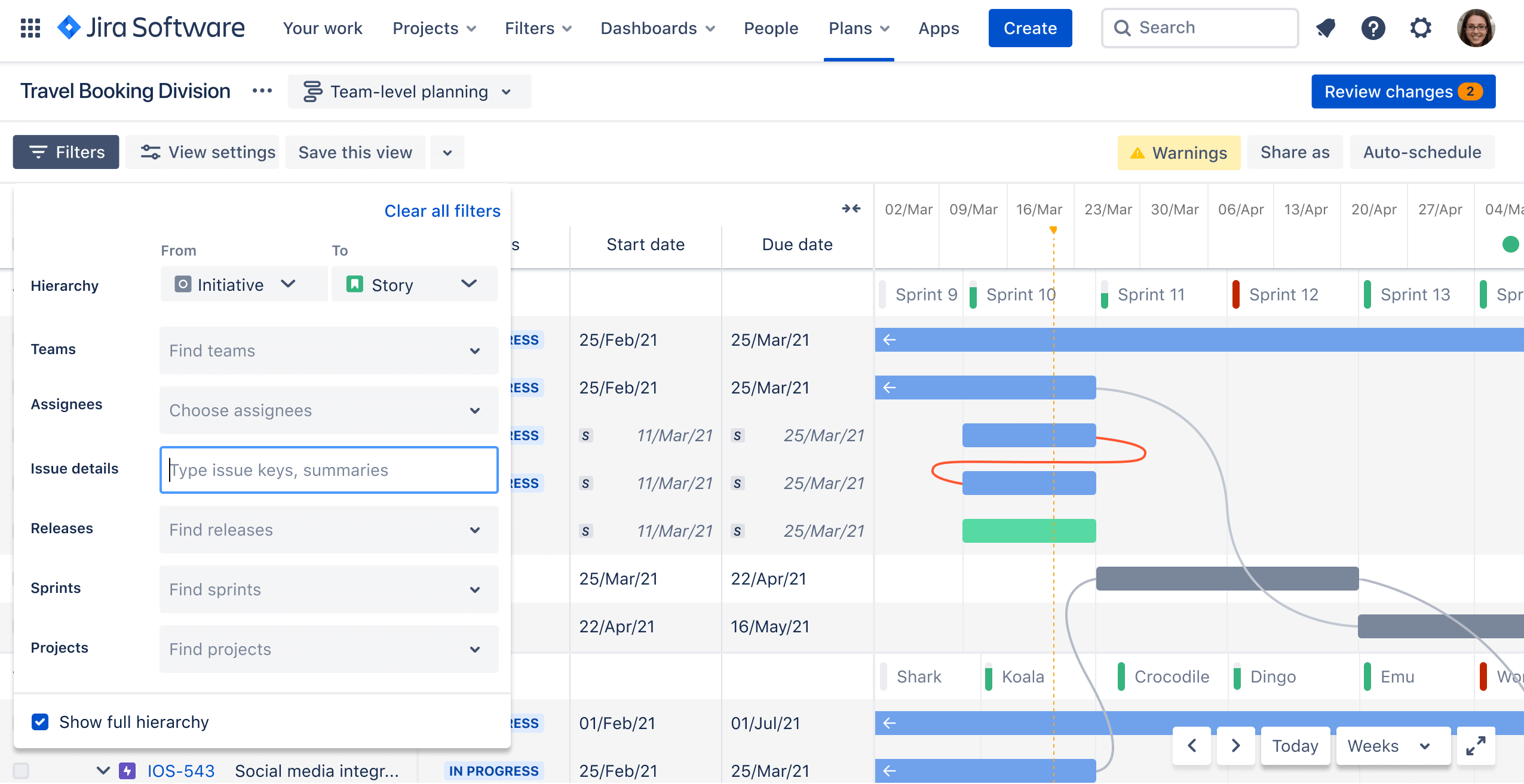Click the collapse timeline arrow icon
1524x784 pixels.
pyautogui.click(x=852, y=209)
